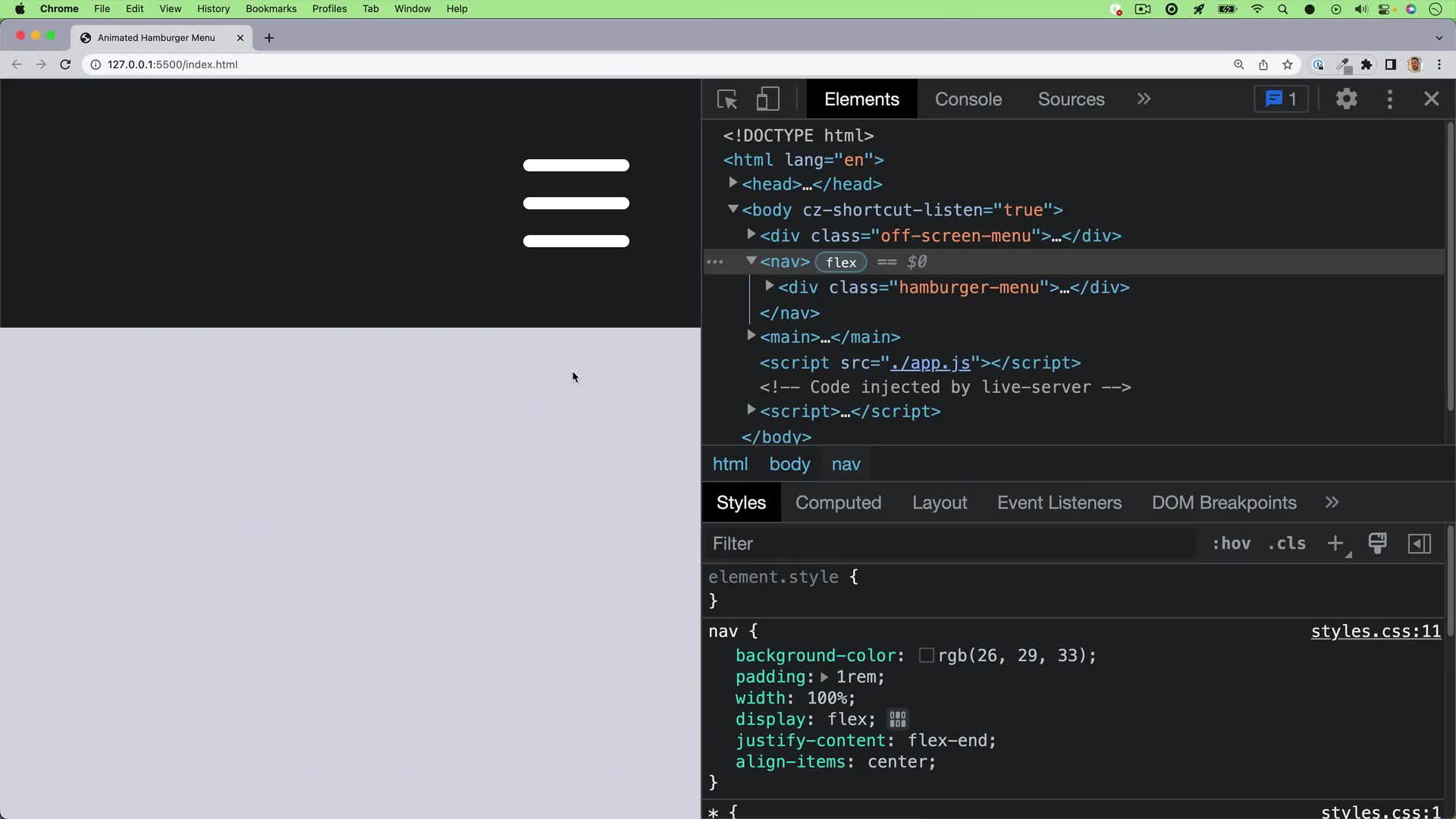Expand the head element in DOM tree
The image size is (1456, 819).
coord(733,184)
